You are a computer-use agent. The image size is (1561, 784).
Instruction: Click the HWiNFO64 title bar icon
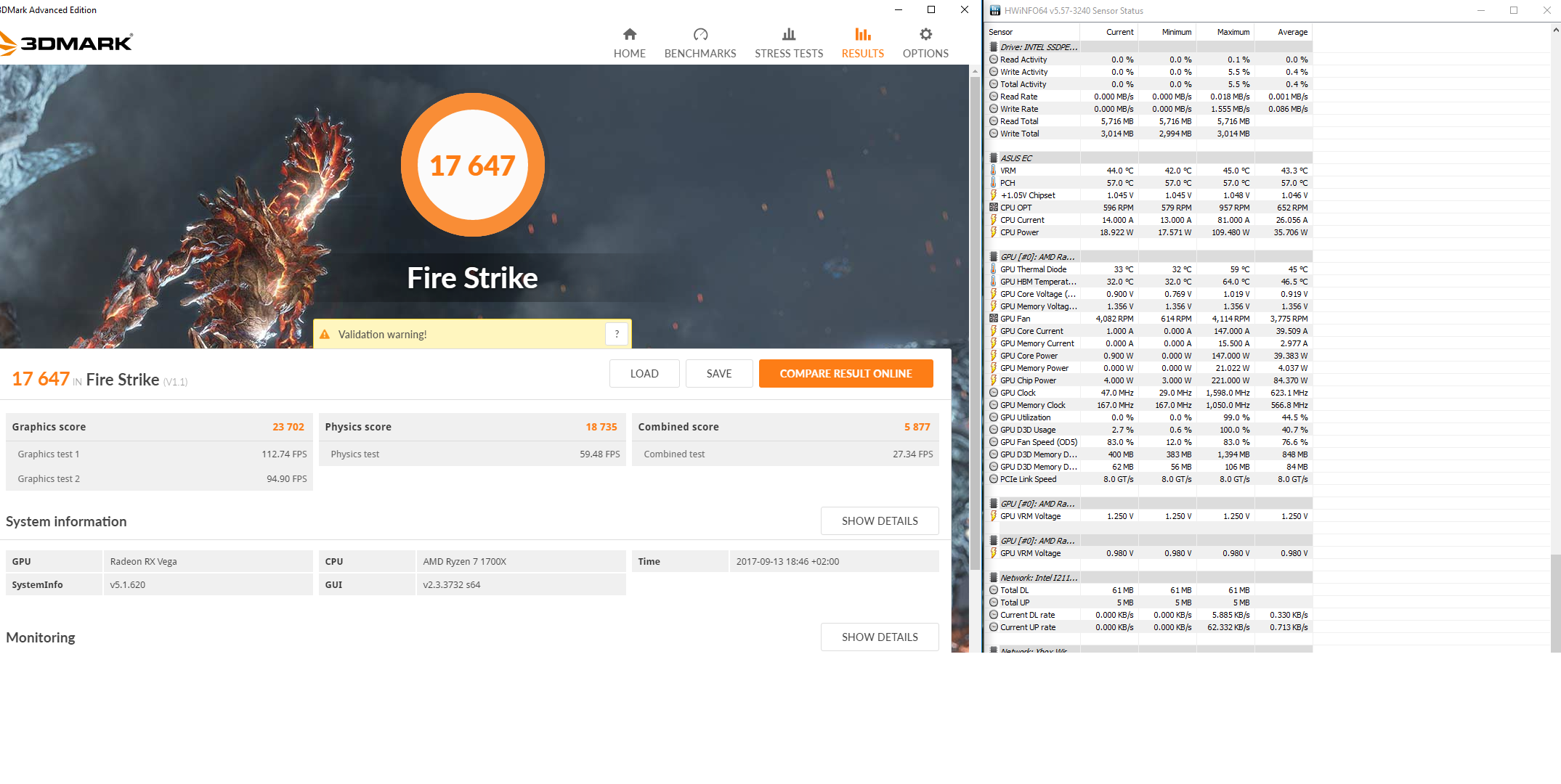(995, 10)
